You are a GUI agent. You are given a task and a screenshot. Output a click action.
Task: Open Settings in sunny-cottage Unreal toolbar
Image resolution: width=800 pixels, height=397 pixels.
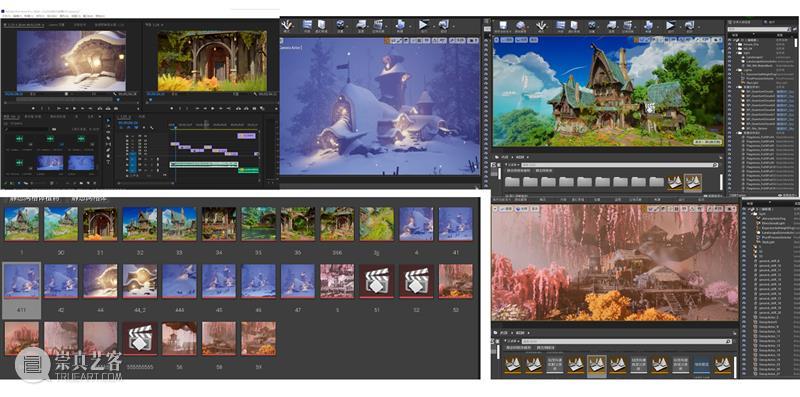click(592, 26)
